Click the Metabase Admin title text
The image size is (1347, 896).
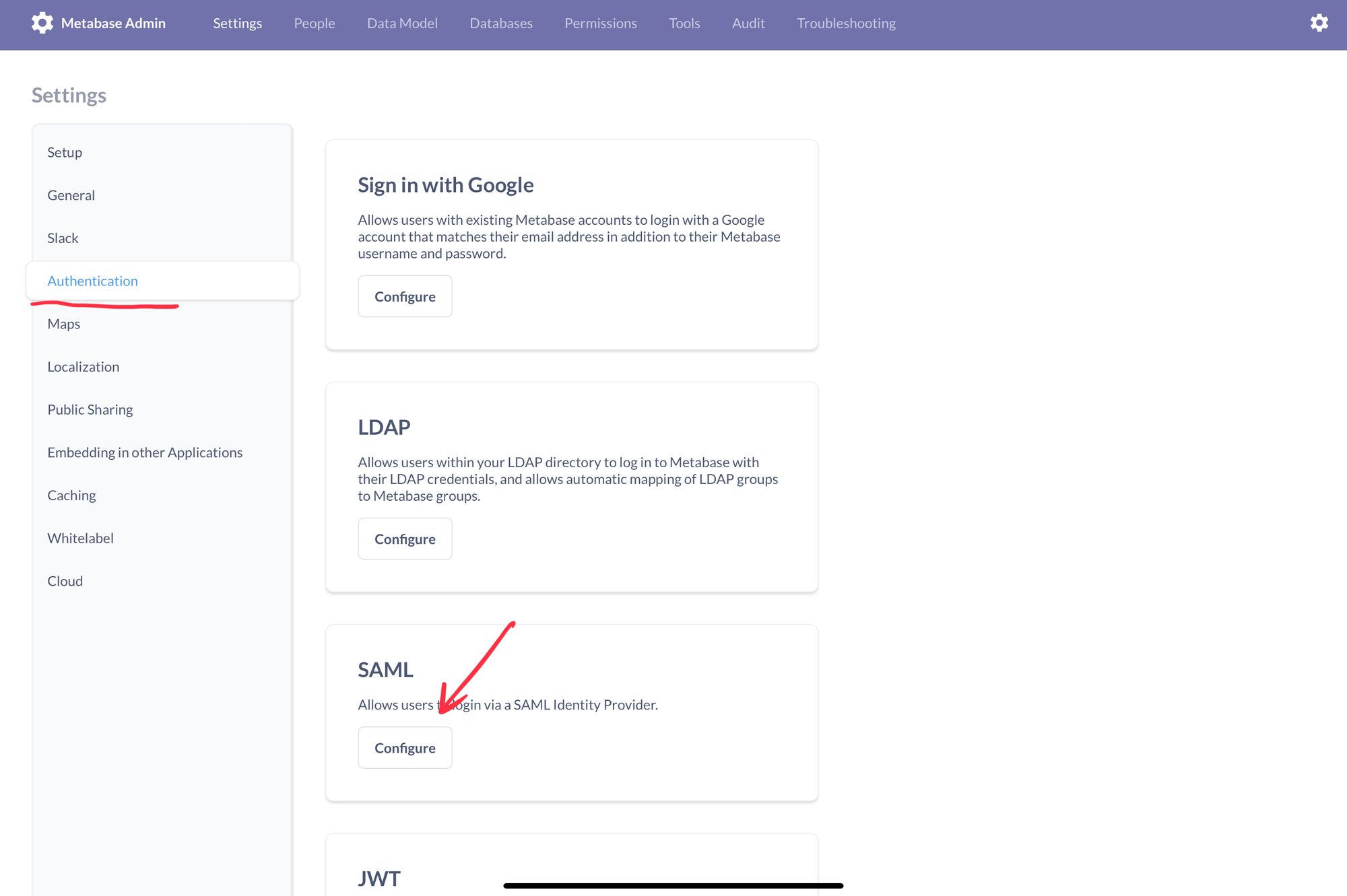point(113,23)
